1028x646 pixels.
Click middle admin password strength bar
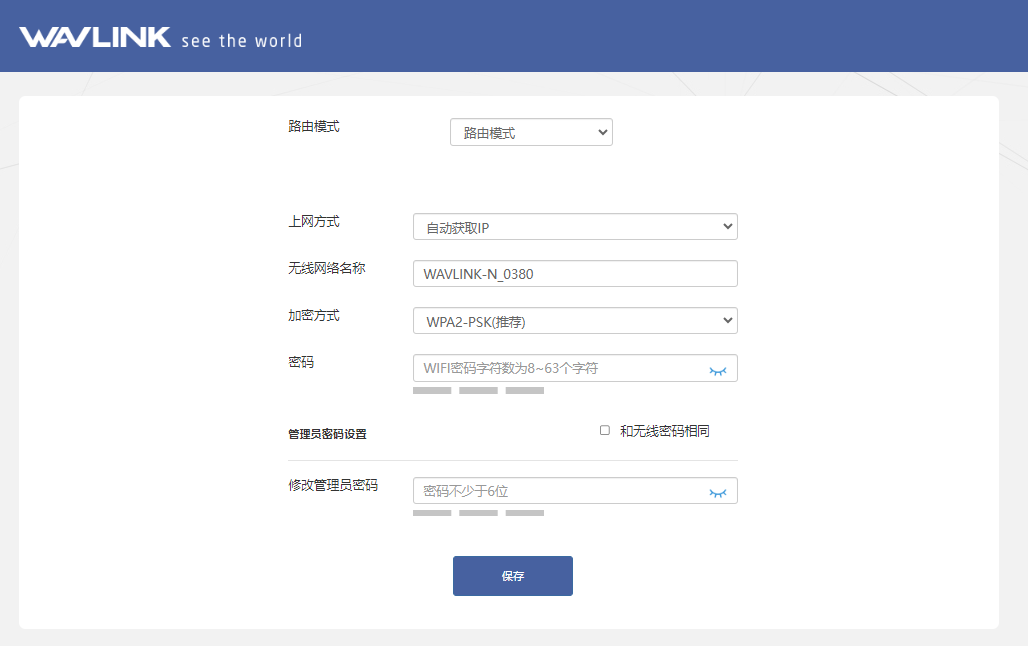coord(478,513)
